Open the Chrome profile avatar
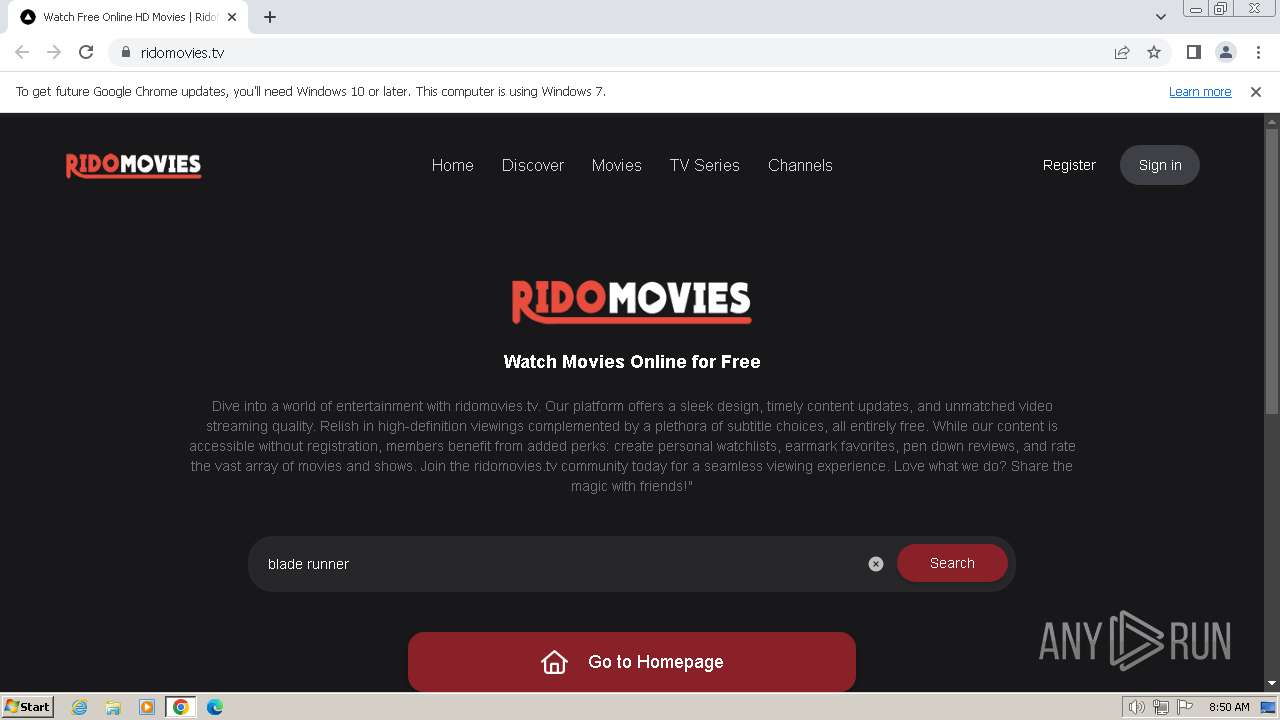The height and width of the screenshot is (720, 1280). coord(1226,52)
